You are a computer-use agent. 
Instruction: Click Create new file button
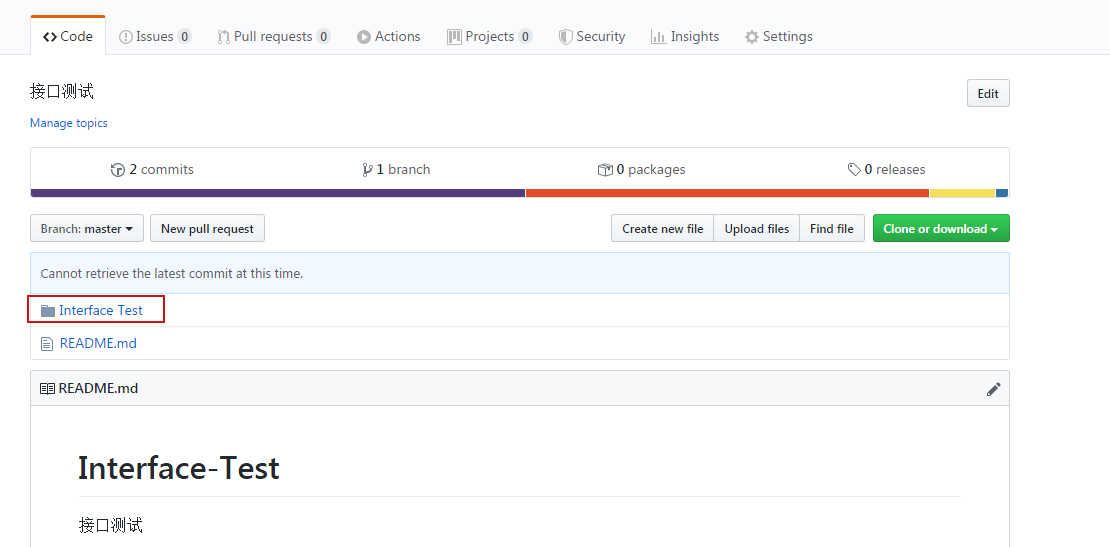(x=663, y=229)
